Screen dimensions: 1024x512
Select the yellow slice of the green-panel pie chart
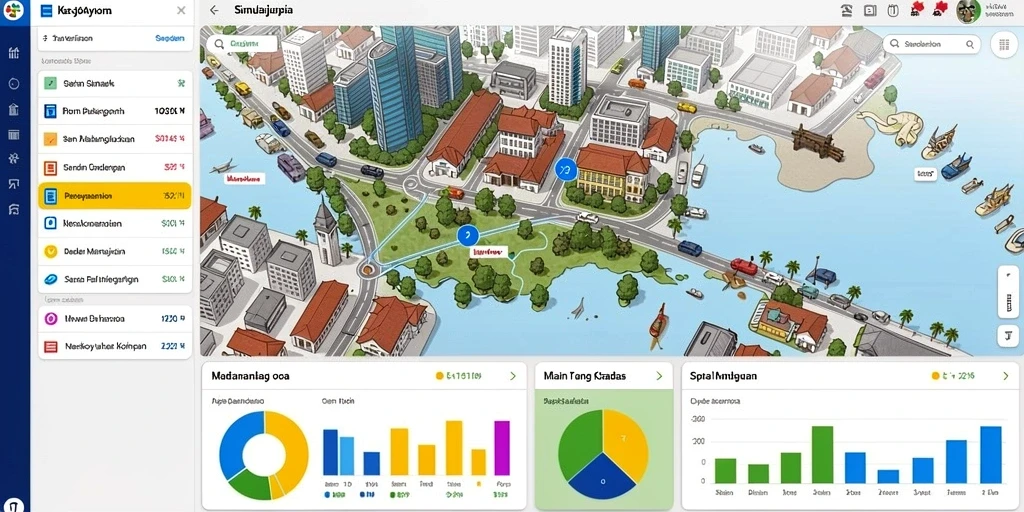coord(624,441)
